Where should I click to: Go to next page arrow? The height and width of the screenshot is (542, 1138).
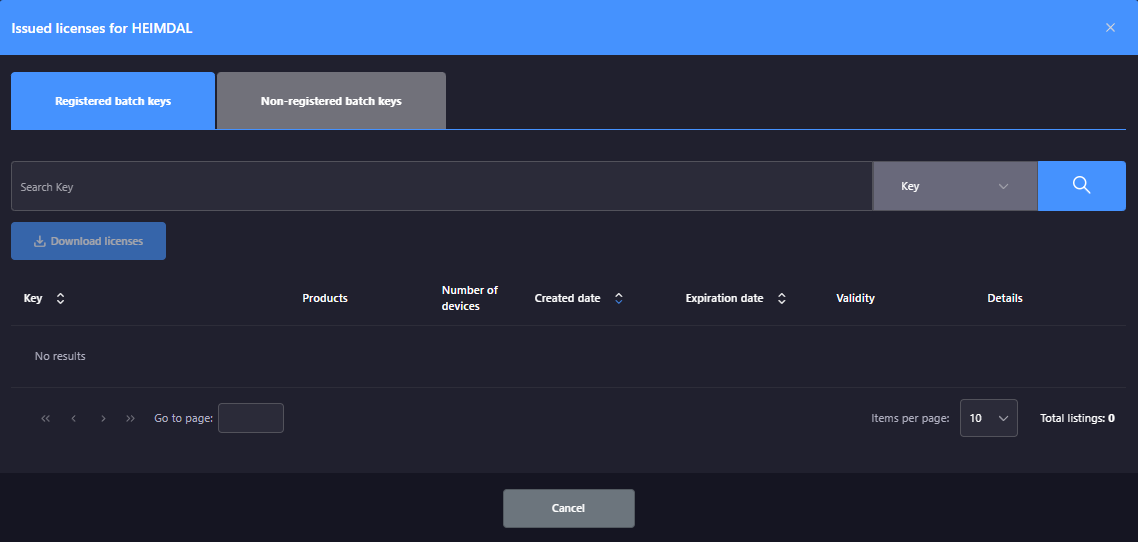(x=103, y=419)
